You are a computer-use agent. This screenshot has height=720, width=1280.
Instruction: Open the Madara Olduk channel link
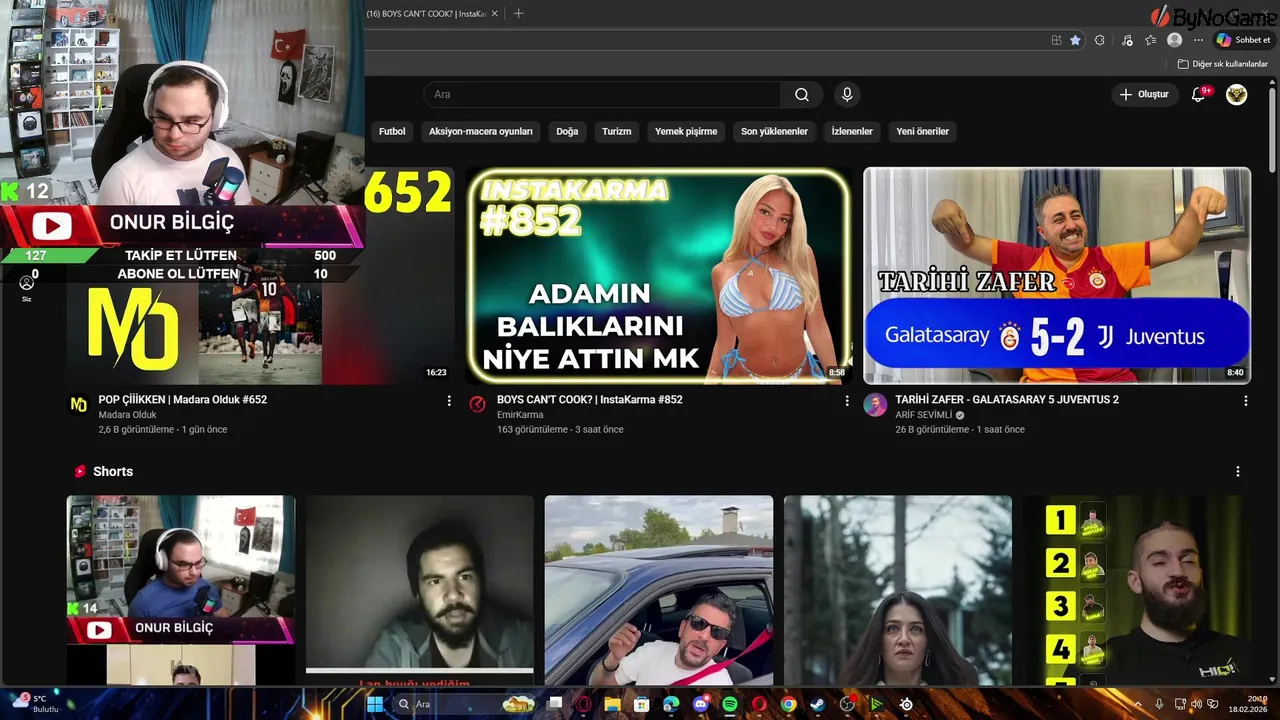[x=127, y=415]
